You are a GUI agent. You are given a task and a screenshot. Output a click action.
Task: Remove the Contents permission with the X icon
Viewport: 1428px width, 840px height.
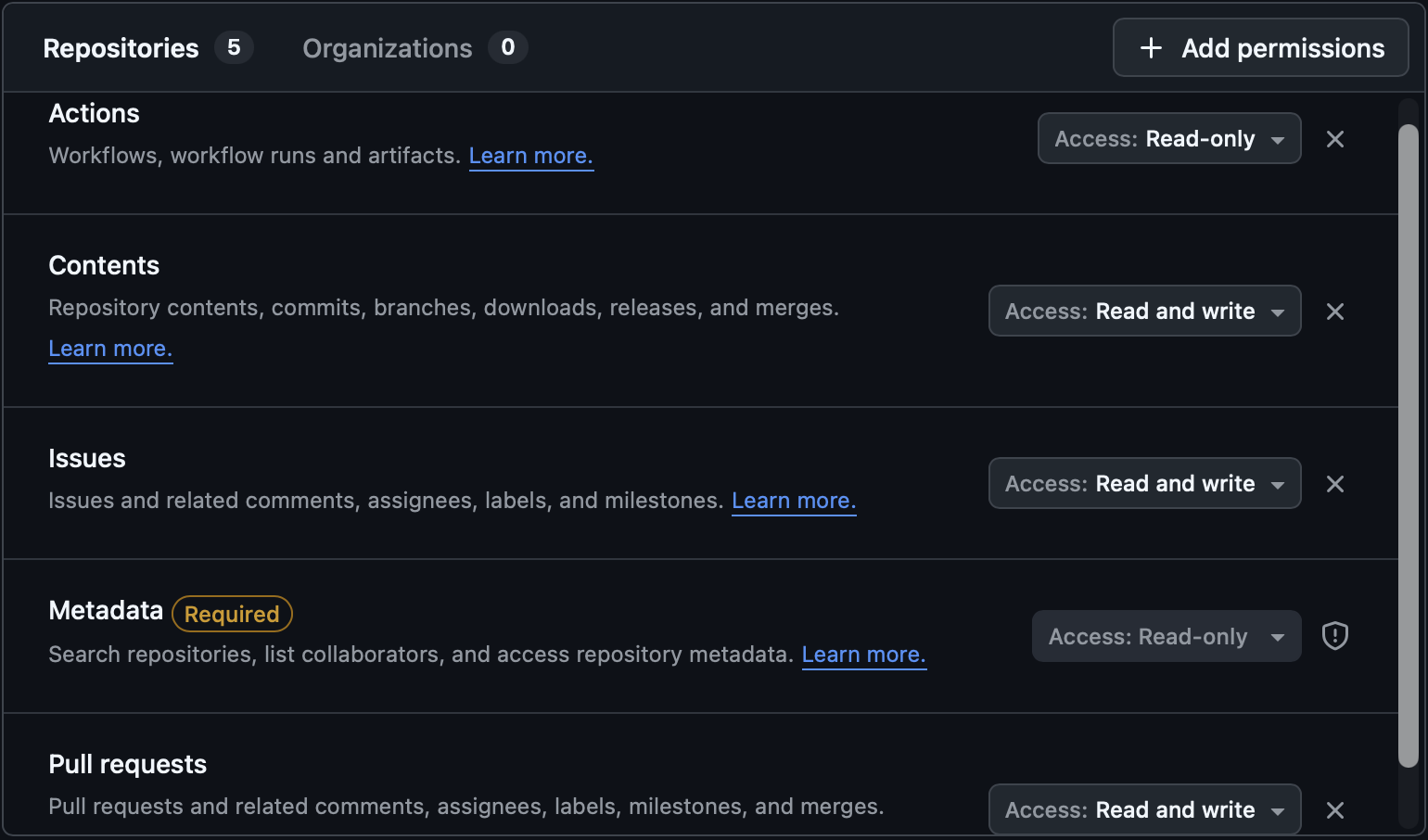(1335, 311)
